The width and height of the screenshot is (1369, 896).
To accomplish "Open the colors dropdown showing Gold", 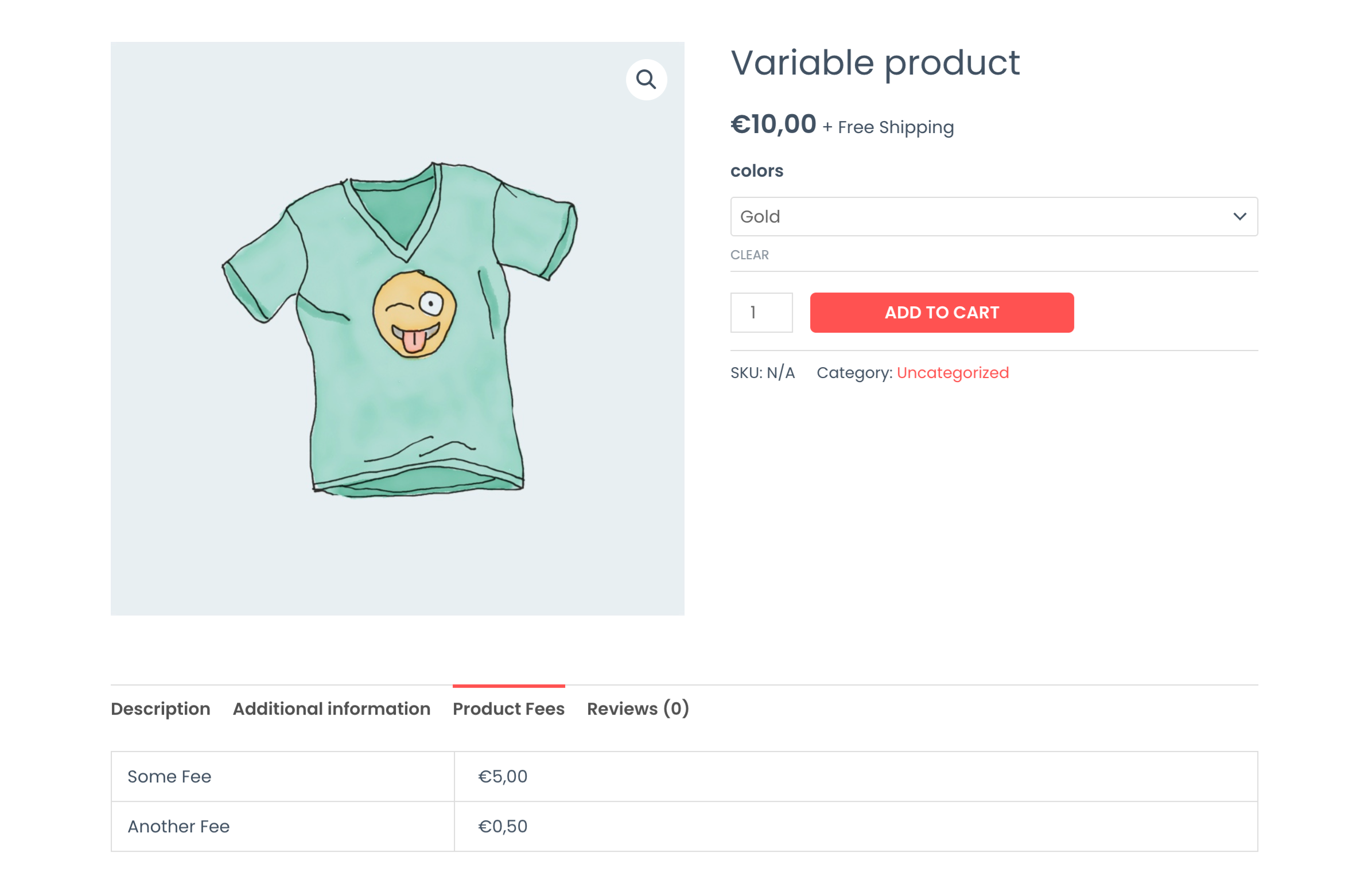I will pos(993,217).
